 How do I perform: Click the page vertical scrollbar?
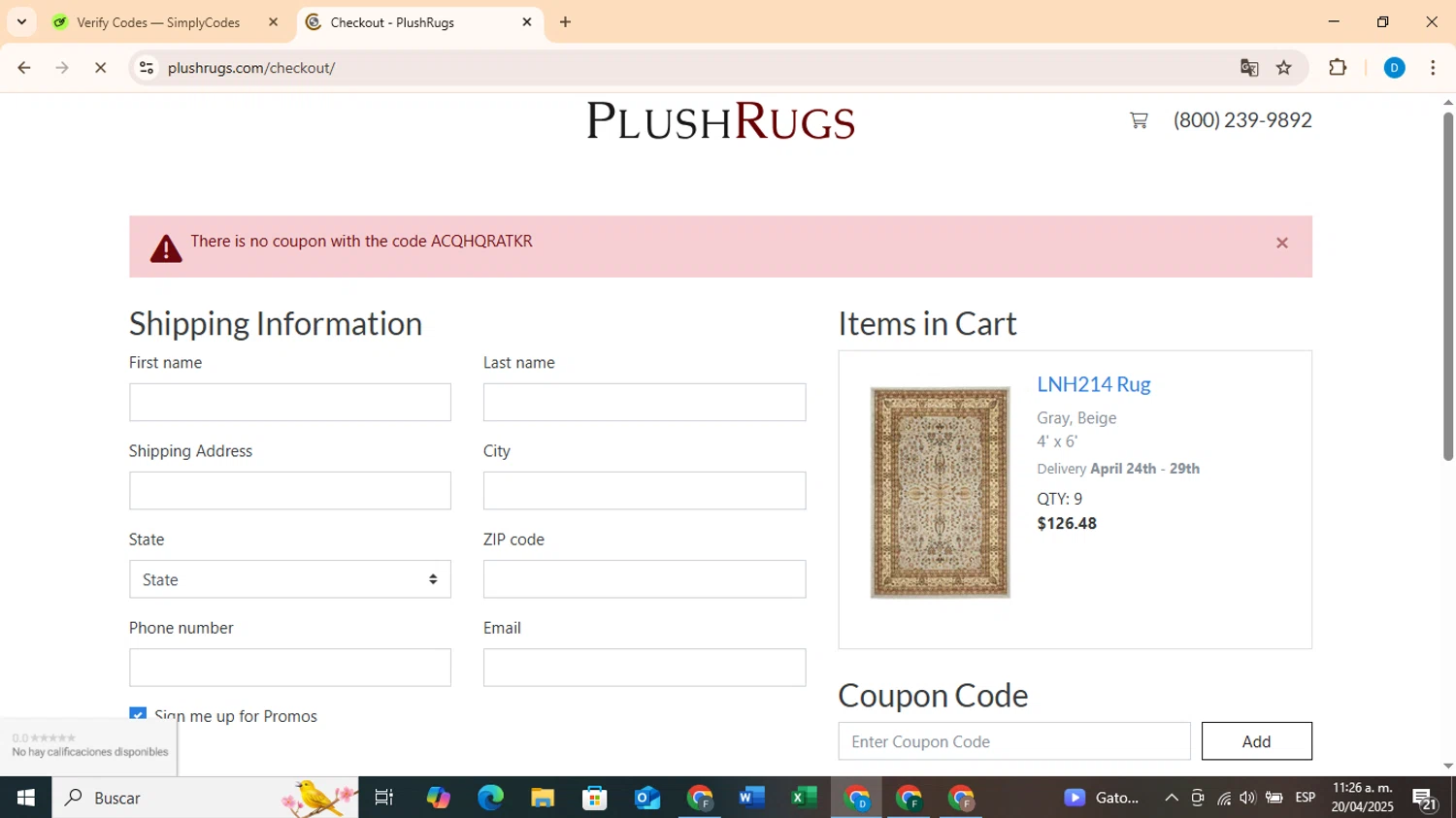tap(1447, 286)
